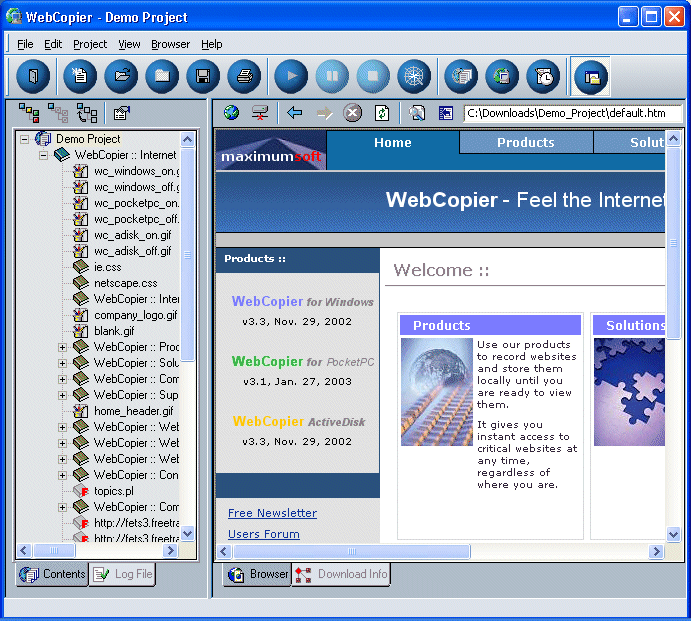Click the blue panel icon beside address field
The image size is (691, 621).
coord(446,113)
